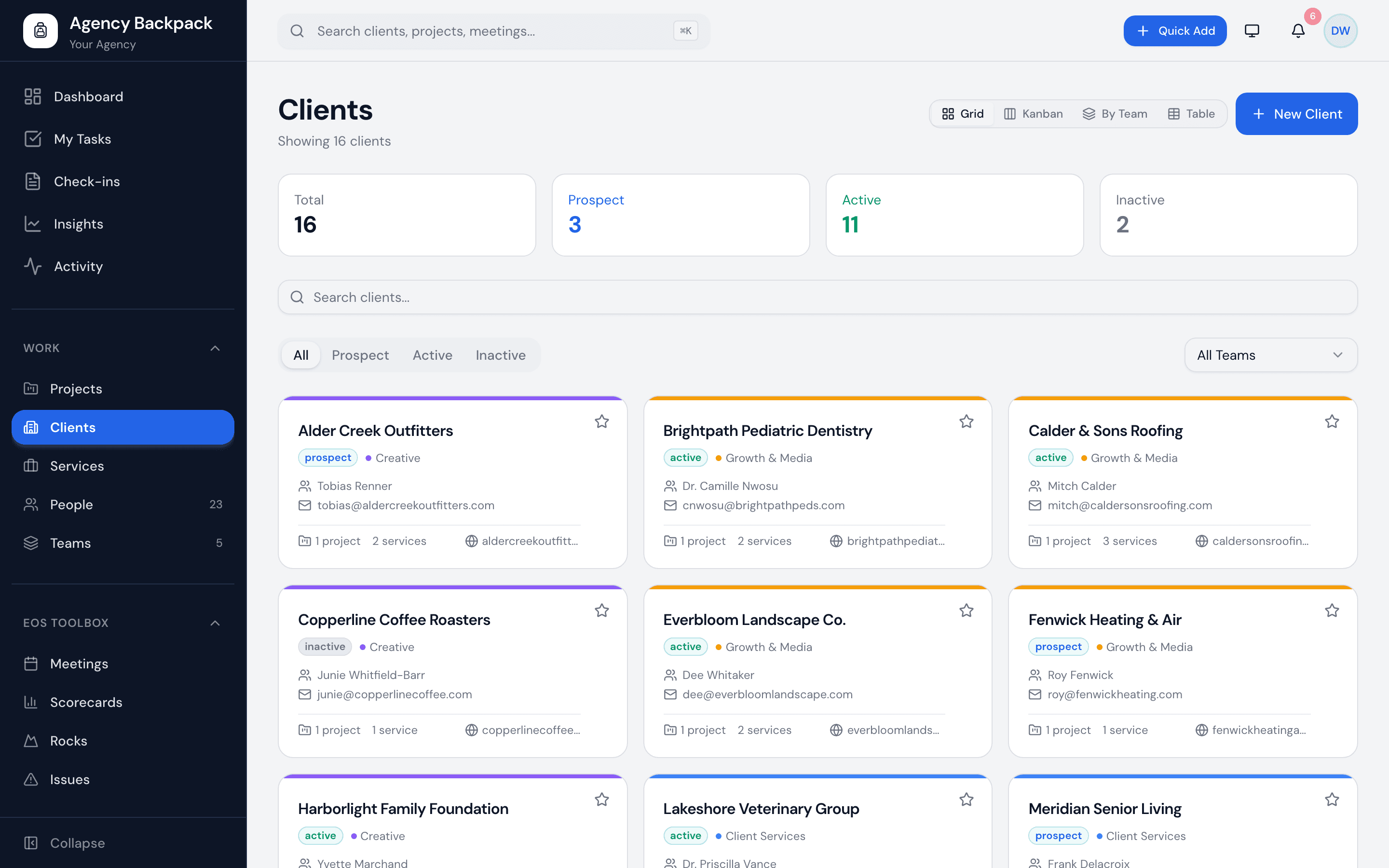The image size is (1389, 868).
Task: Click the monitor display icon in header
Action: point(1252,30)
